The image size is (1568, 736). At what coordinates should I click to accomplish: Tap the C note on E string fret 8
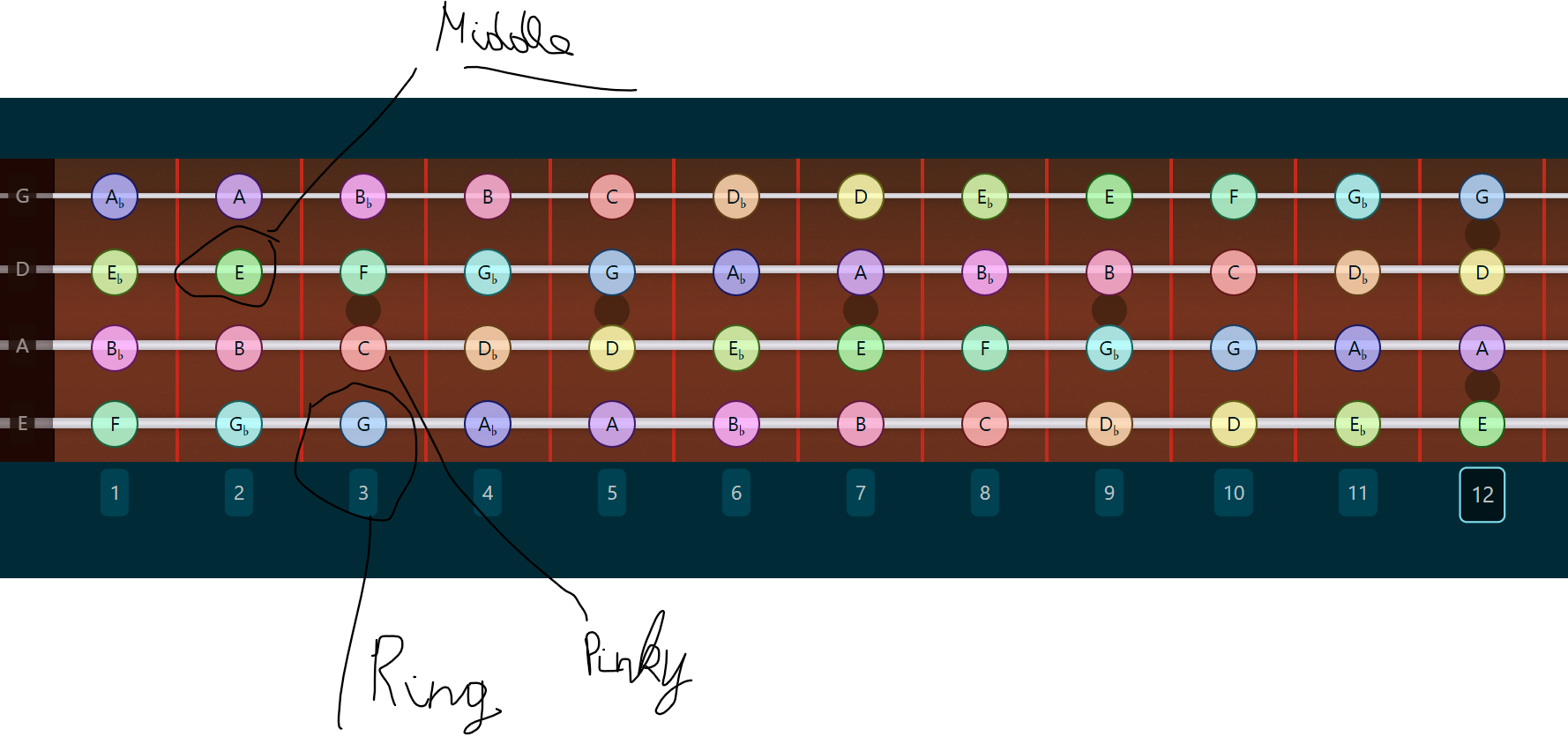coord(985,424)
